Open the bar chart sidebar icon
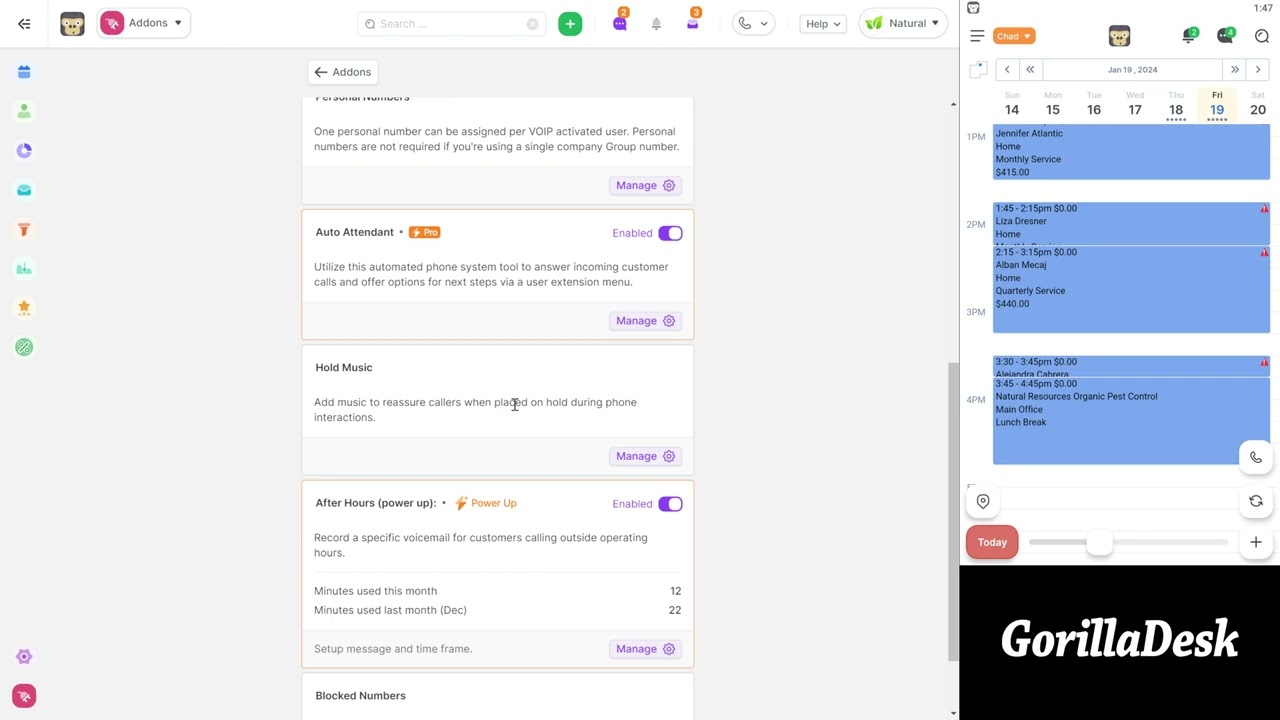The height and width of the screenshot is (720, 1280). 24,268
